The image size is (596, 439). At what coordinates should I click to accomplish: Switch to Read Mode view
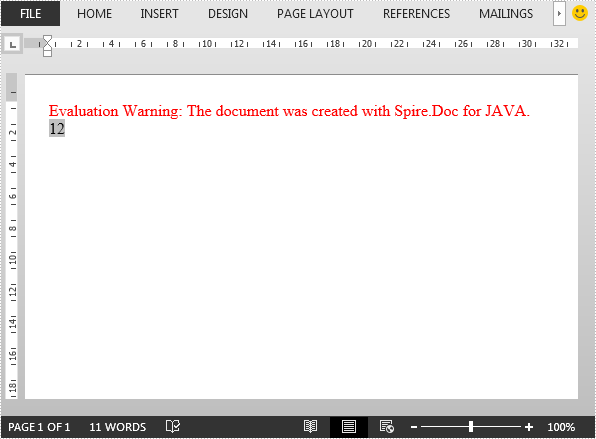tap(311, 426)
